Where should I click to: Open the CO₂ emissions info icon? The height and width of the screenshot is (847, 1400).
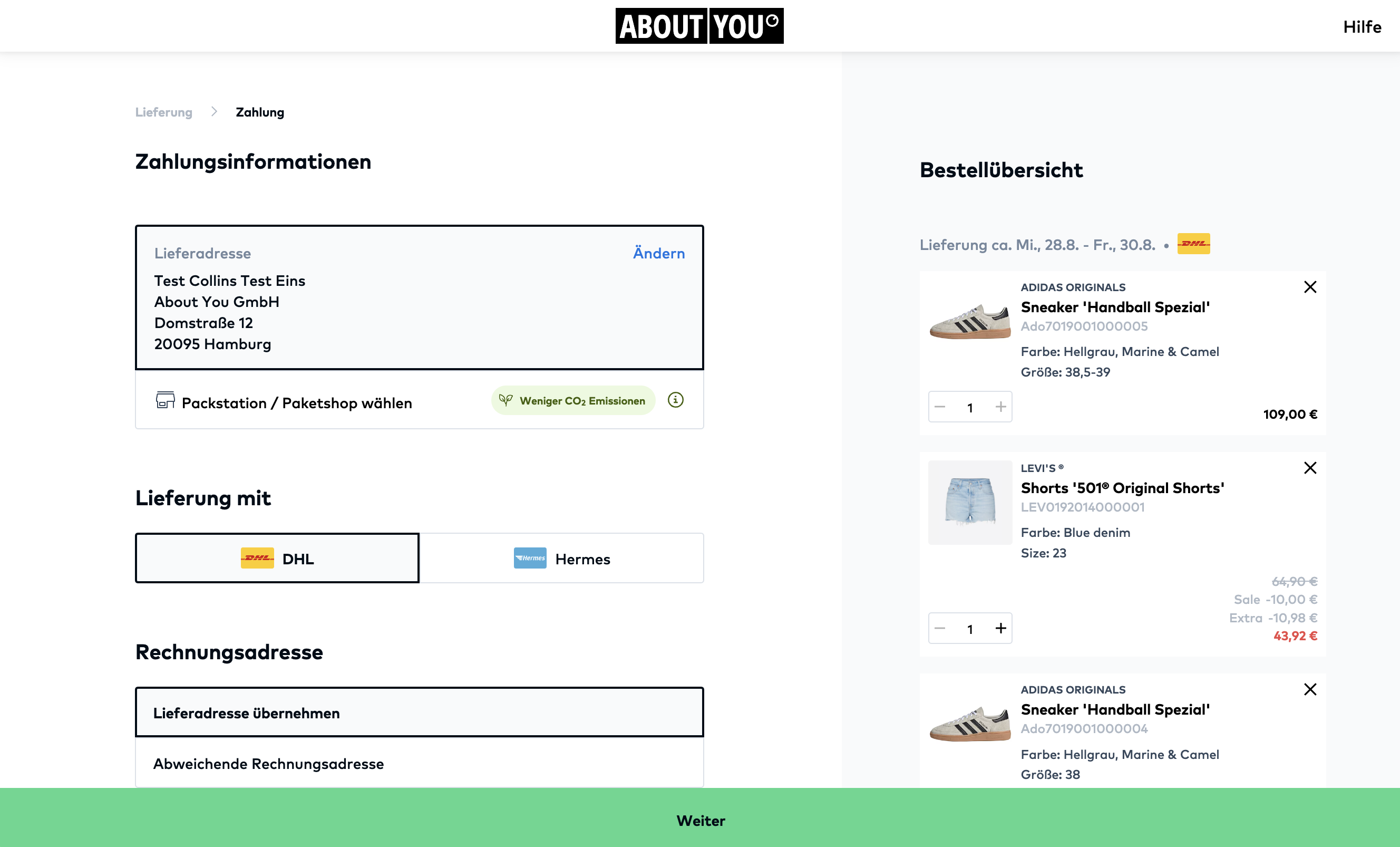[675, 400]
